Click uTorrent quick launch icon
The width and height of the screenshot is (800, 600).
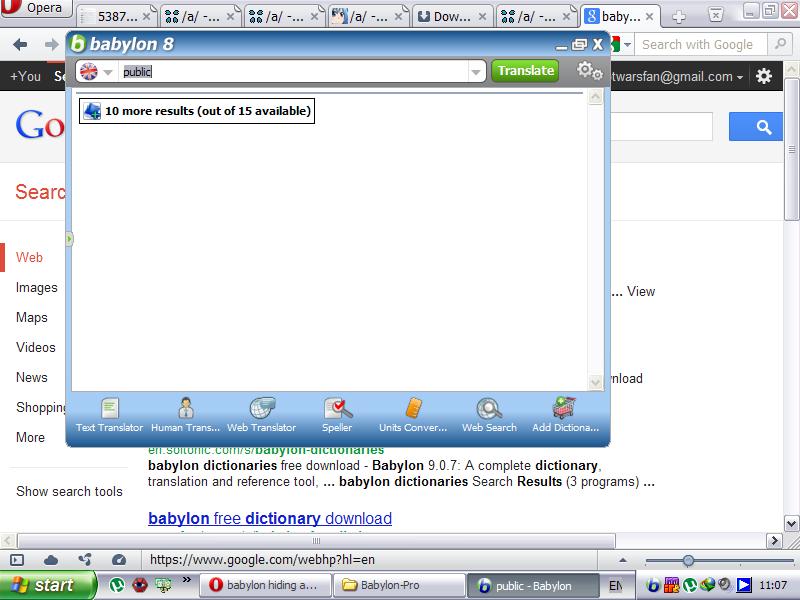click(117, 585)
